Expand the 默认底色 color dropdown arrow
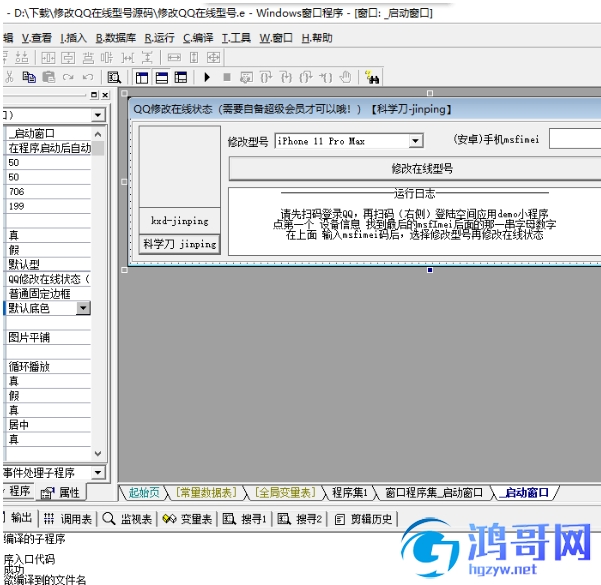 (83, 308)
